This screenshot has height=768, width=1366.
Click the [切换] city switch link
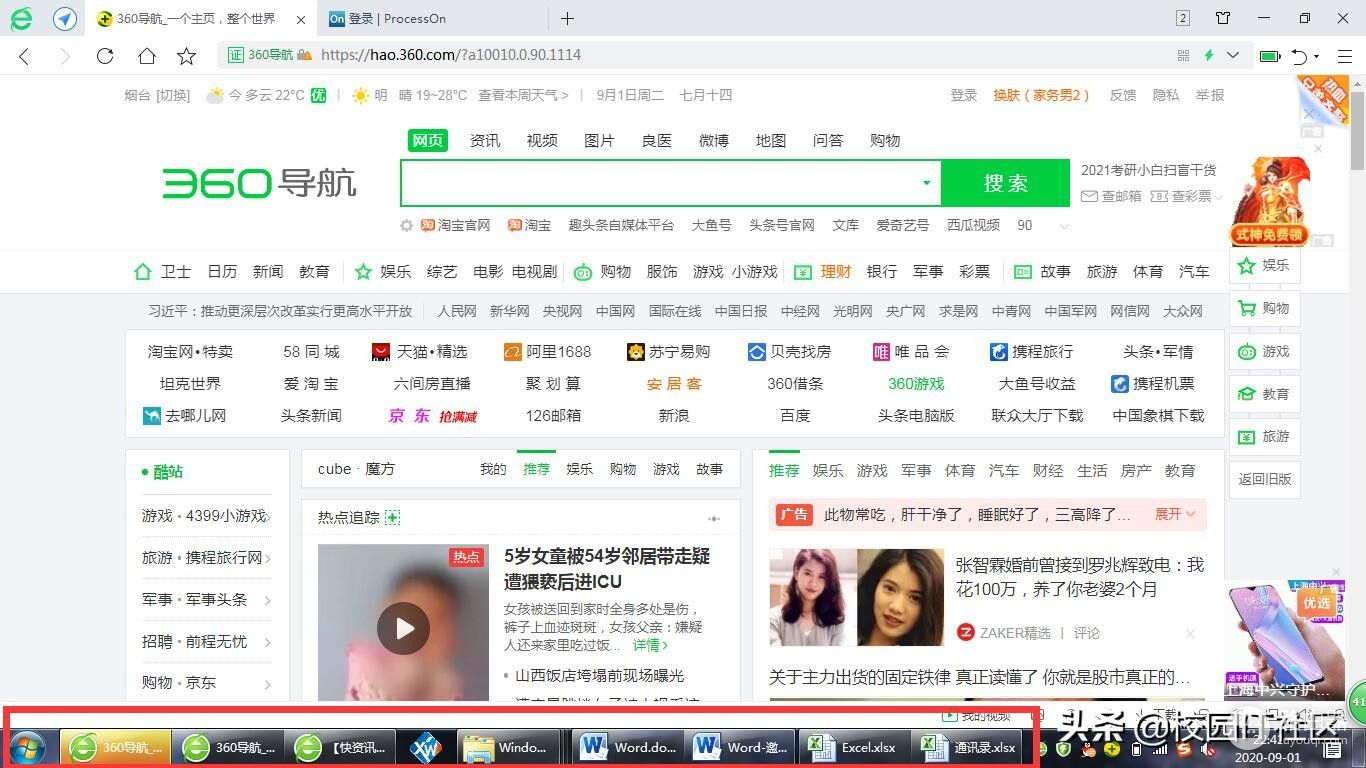(173, 95)
